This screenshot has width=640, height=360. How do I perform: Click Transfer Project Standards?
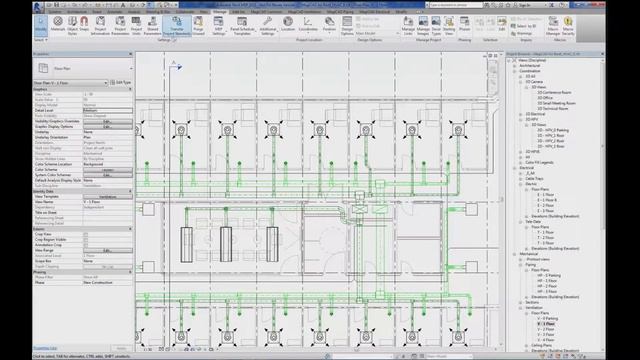click(x=177, y=26)
